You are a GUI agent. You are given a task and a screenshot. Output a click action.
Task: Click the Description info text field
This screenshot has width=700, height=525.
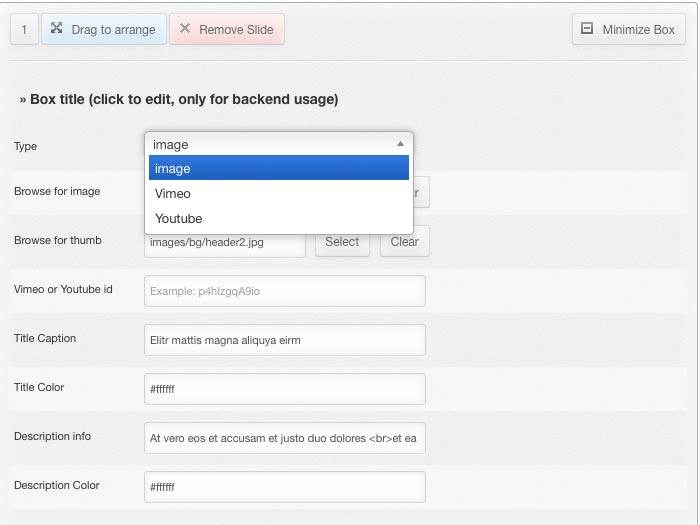point(284,438)
